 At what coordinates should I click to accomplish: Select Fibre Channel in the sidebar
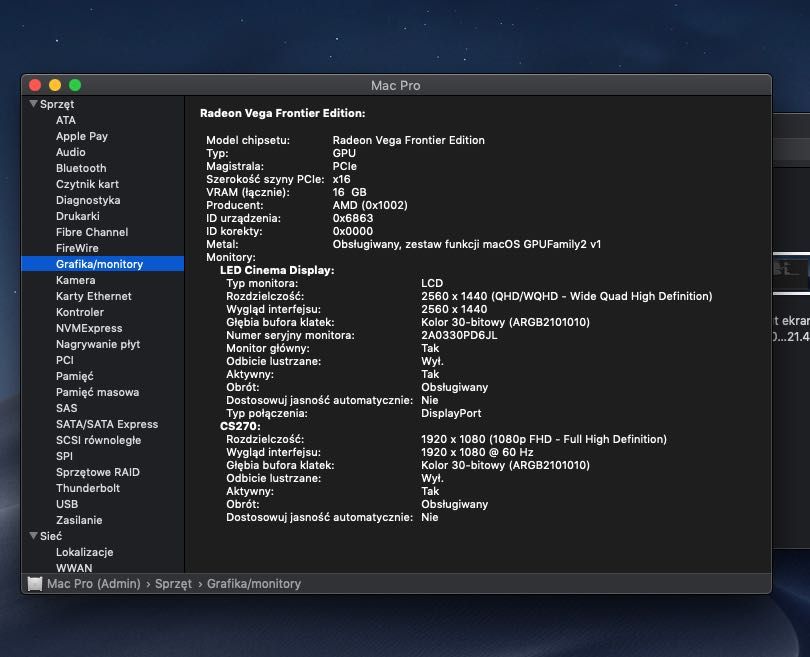tap(92, 232)
